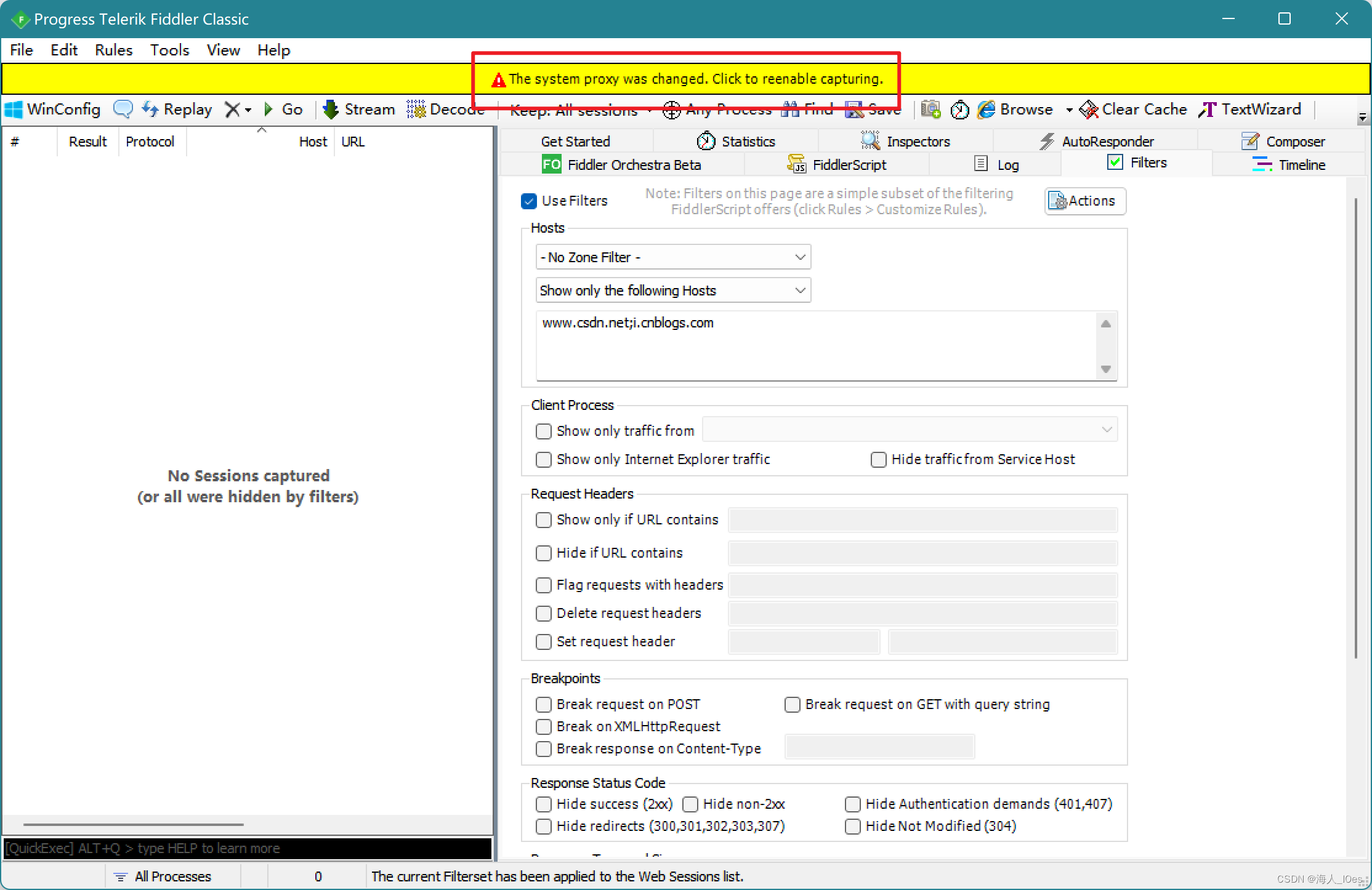This screenshot has width=1372, height=890.
Task: Open the Rules menu
Action: pyautogui.click(x=113, y=50)
